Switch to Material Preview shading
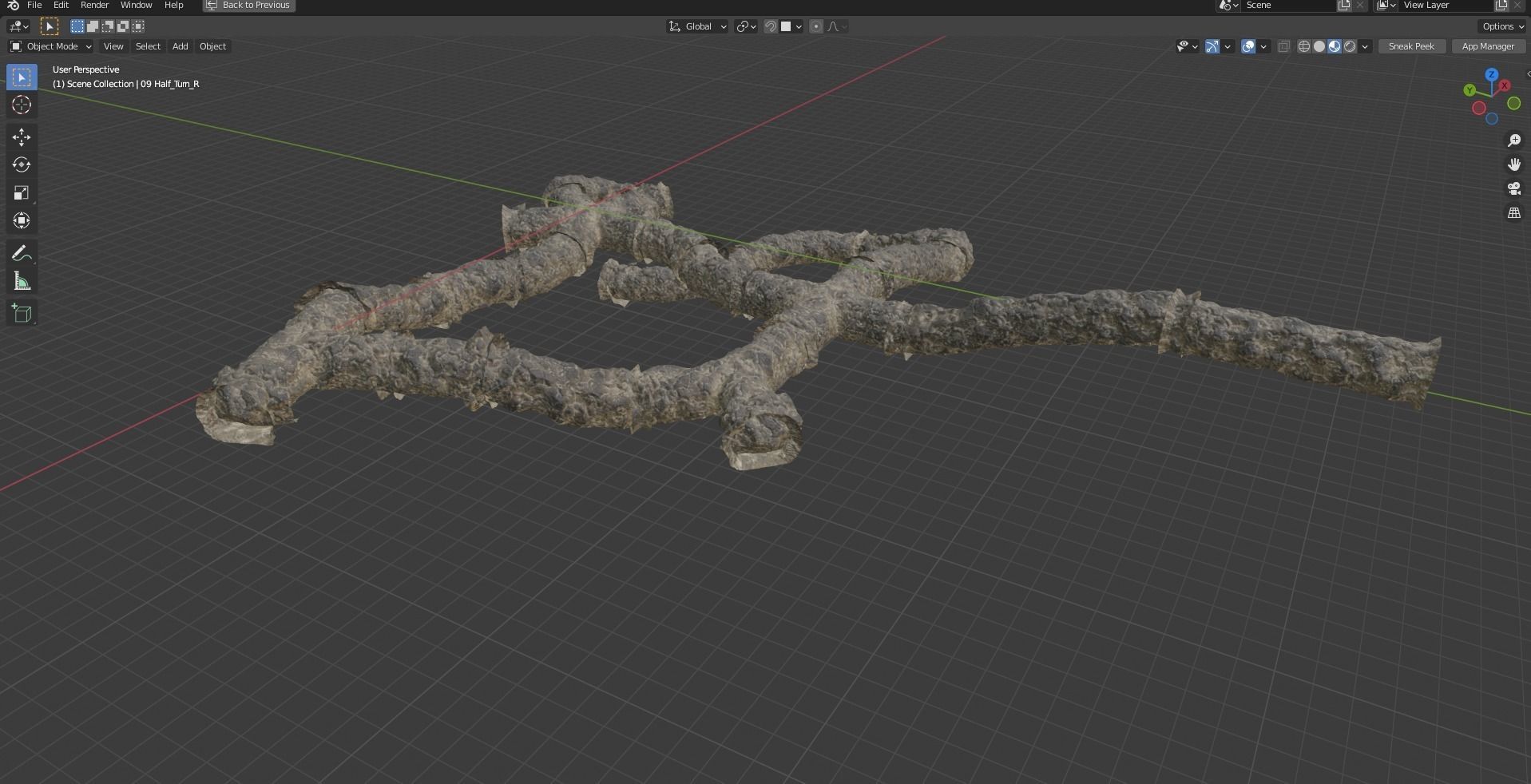Screen dimensions: 1531x784 pos(1335,46)
